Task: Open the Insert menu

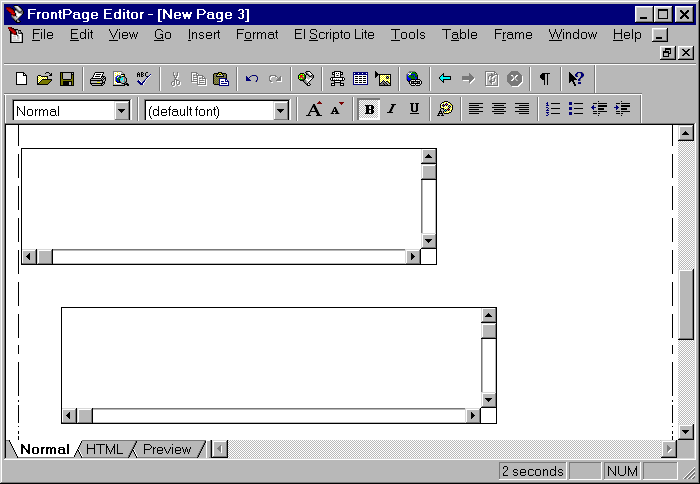Action: [204, 34]
